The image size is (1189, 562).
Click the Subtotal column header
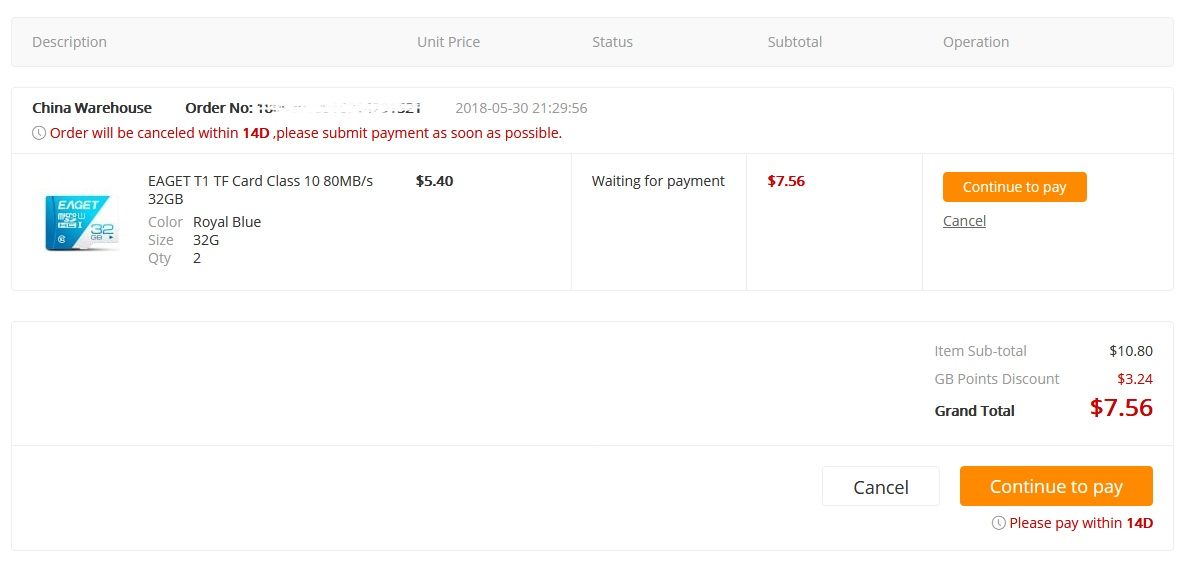point(794,42)
